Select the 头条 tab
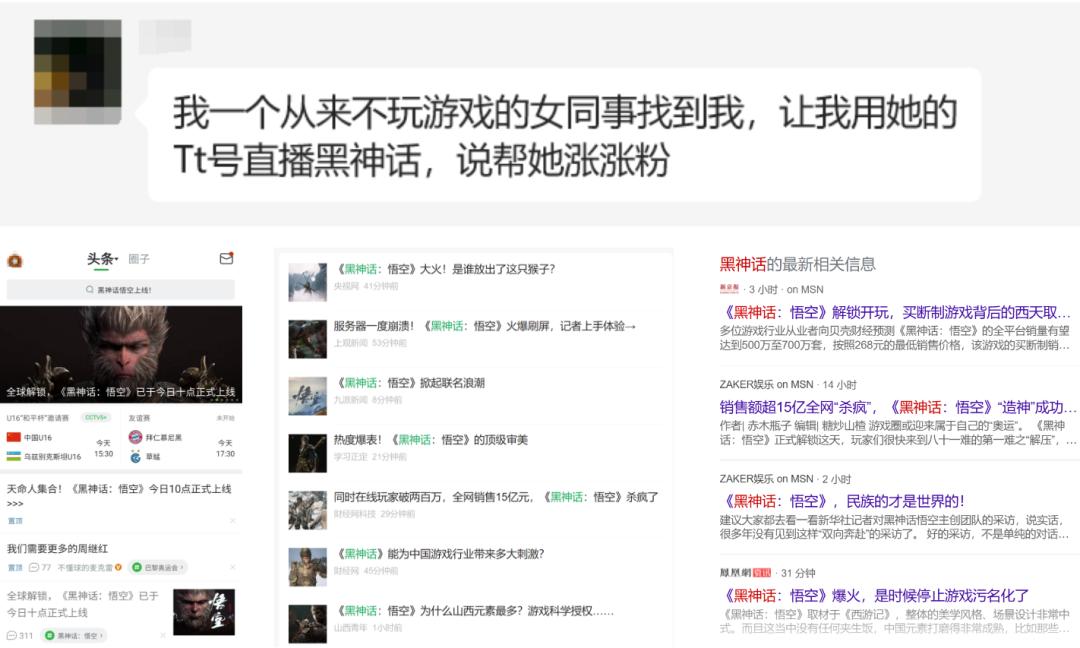The height and width of the screenshot is (648, 1080). (100, 259)
